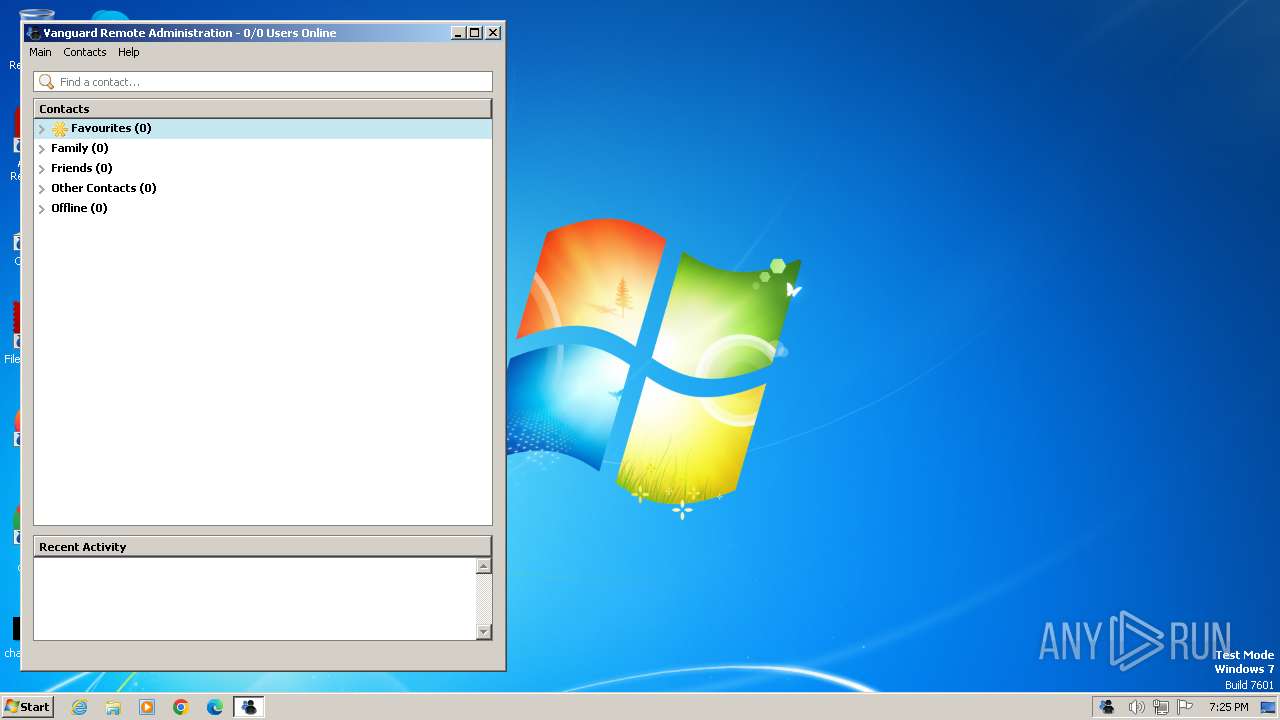The image size is (1280, 720).
Task: Click the Recent Activity panel header
Action: coord(263,546)
